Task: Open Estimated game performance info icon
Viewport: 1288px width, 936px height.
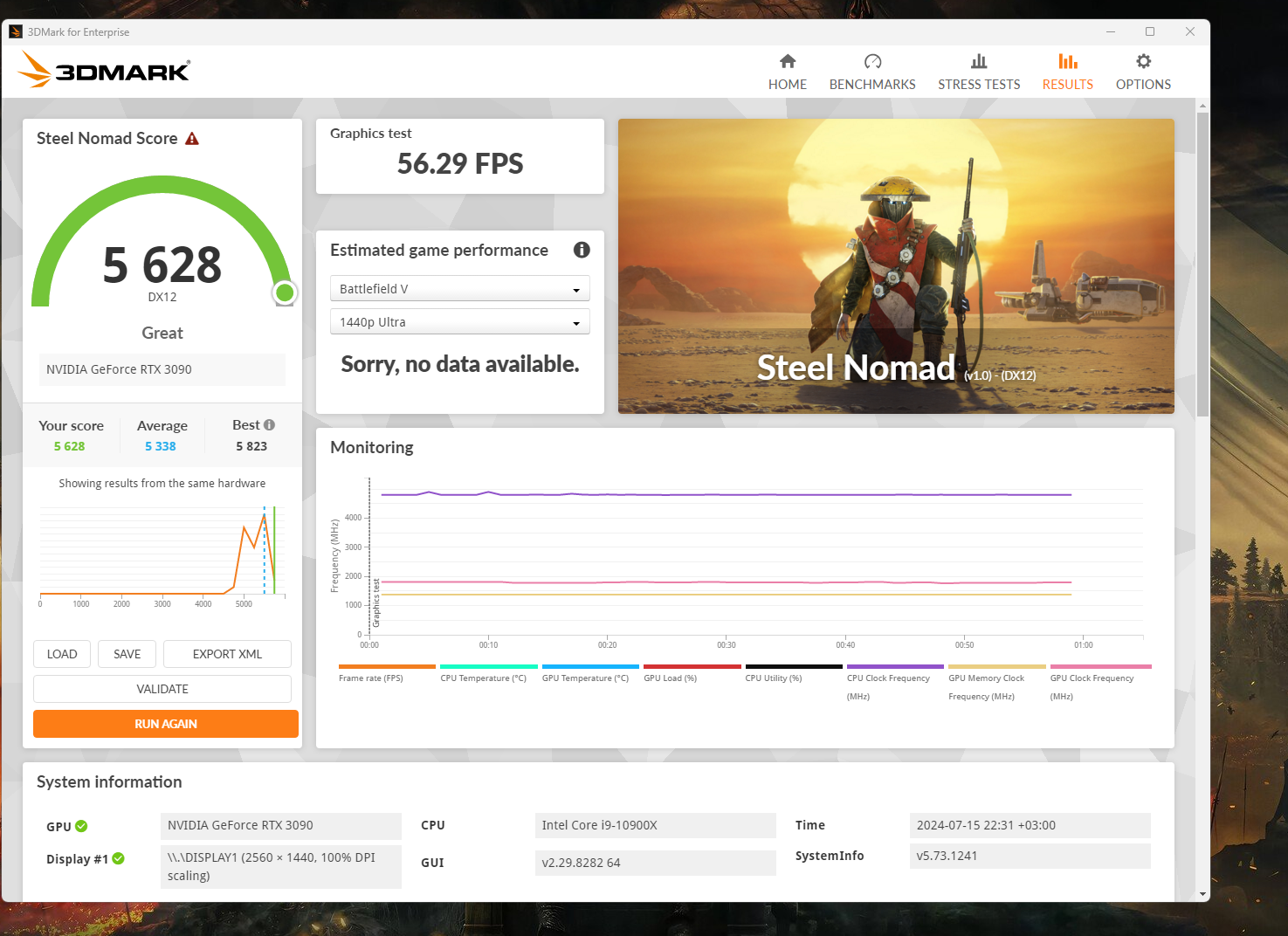Action: click(x=582, y=250)
